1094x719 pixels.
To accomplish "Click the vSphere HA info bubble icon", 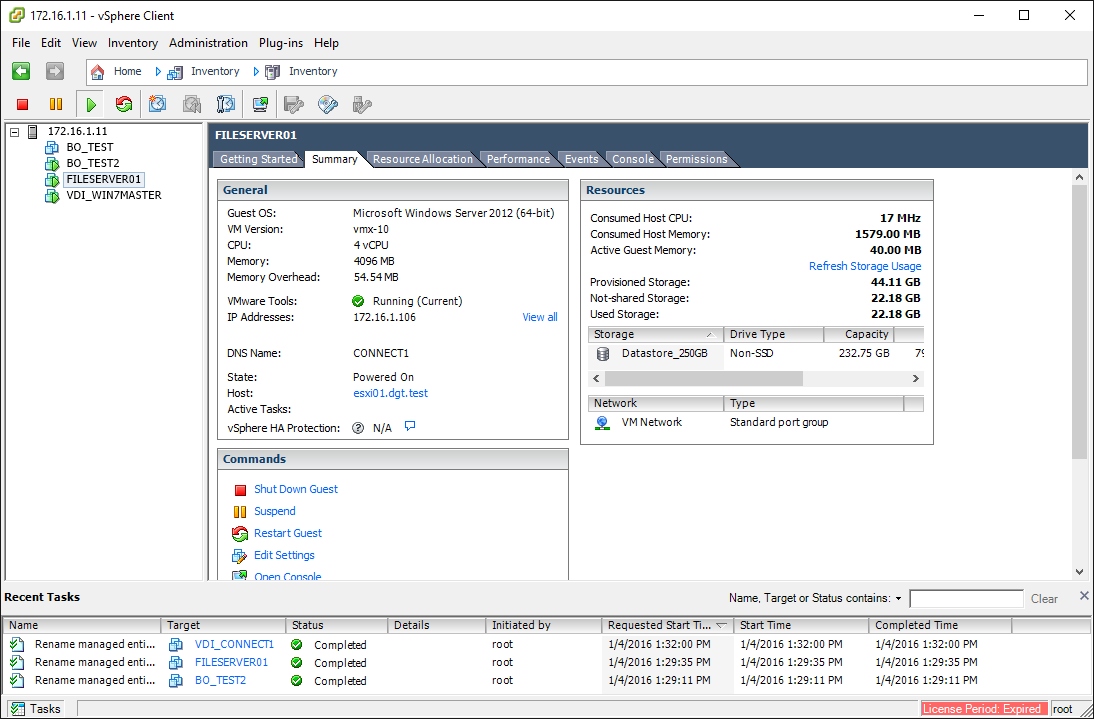I will click(x=410, y=426).
